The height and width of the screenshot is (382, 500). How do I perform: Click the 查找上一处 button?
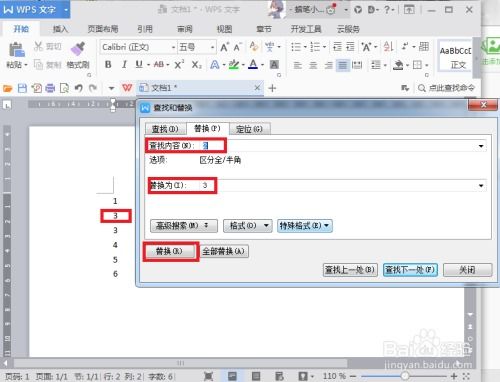(350, 269)
